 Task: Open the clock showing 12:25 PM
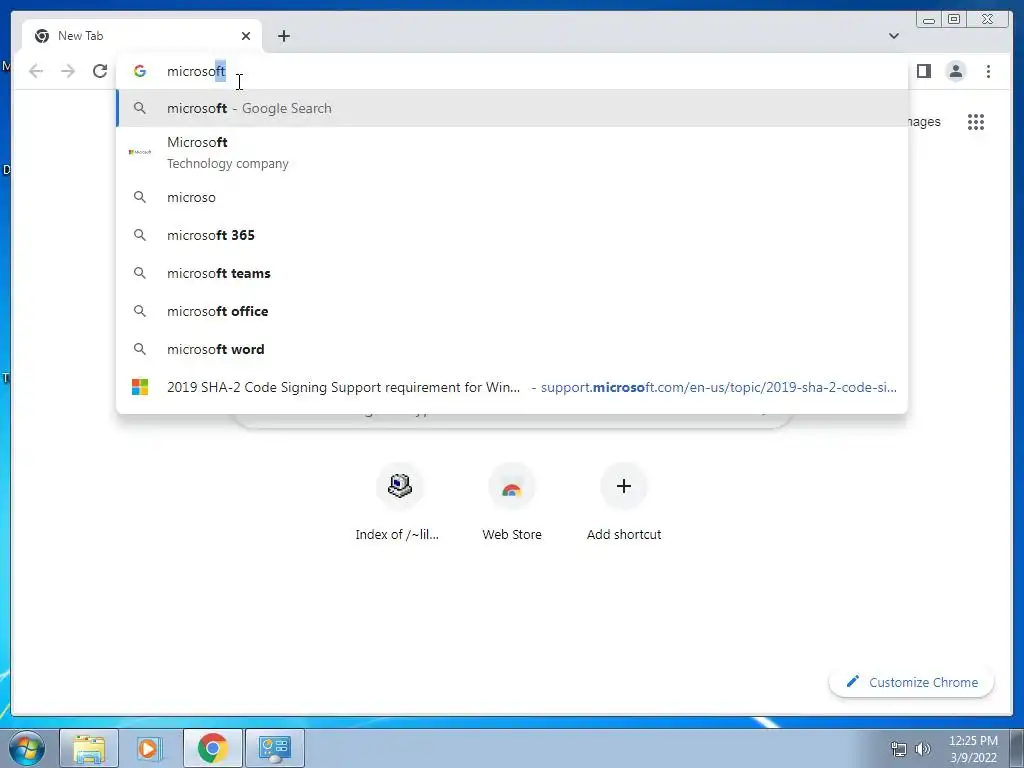(973, 749)
